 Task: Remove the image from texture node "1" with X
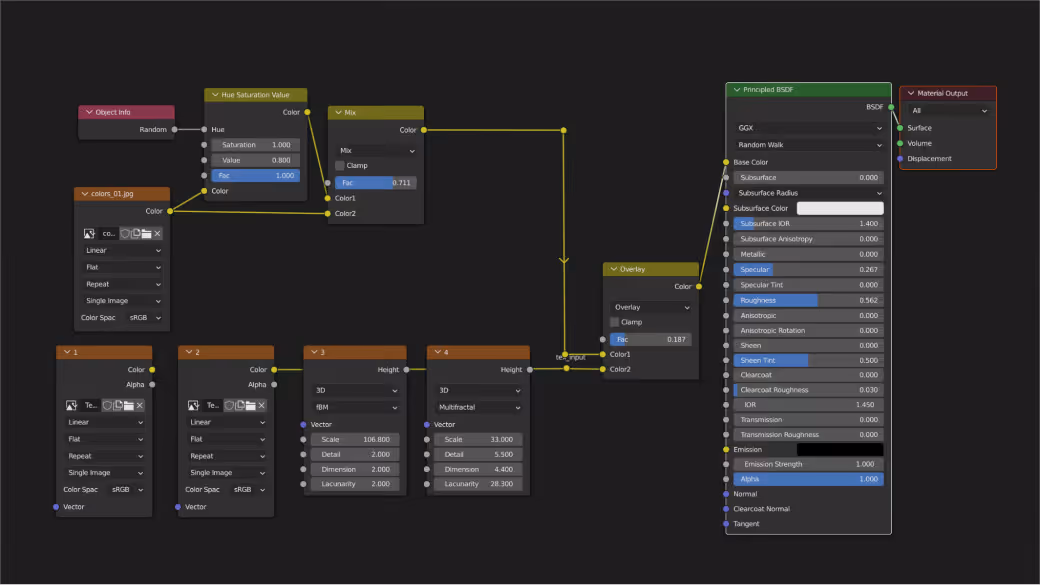(139, 405)
